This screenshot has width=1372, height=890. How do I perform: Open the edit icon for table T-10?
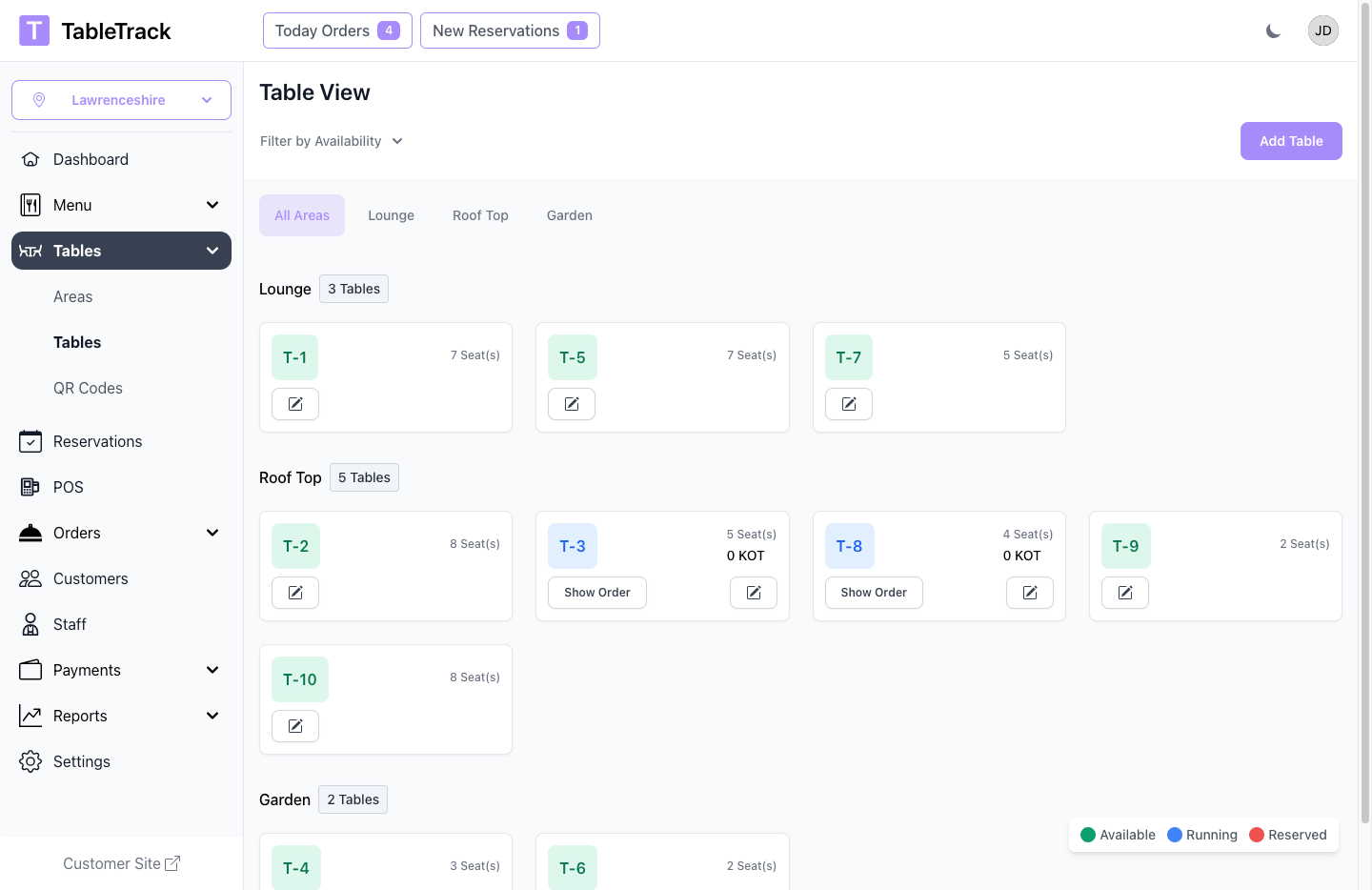point(295,726)
